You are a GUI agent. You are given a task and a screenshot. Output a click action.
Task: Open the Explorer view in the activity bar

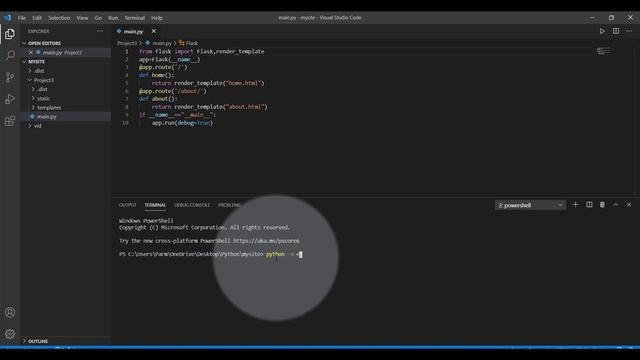coord(10,33)
